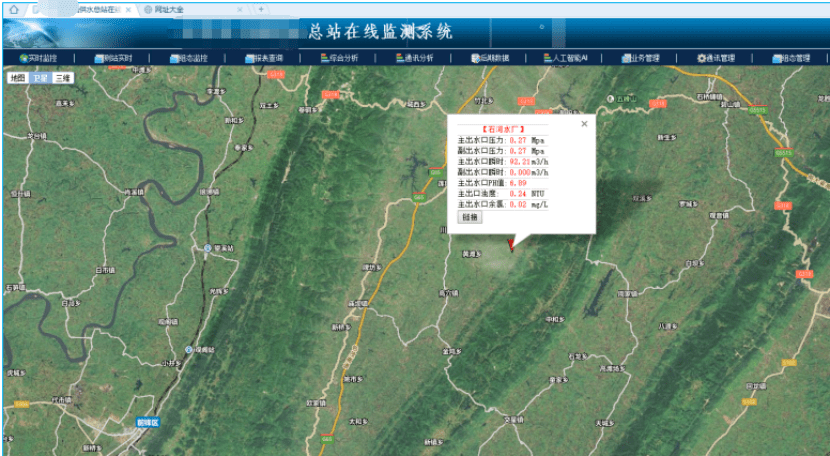Close the 石河水厂 info popup
Screen dimensions: 830x456
coord(585,124)
